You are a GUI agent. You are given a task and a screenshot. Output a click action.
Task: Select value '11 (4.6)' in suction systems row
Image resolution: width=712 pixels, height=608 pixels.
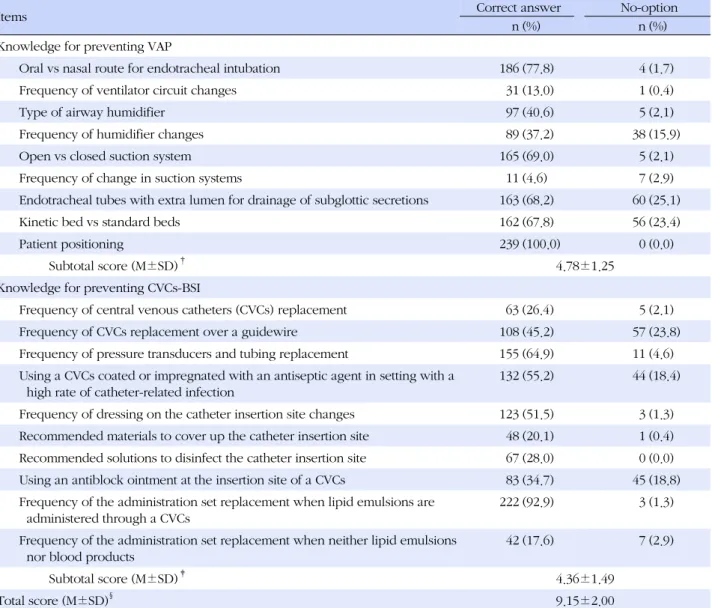click(x=527, y=178)
